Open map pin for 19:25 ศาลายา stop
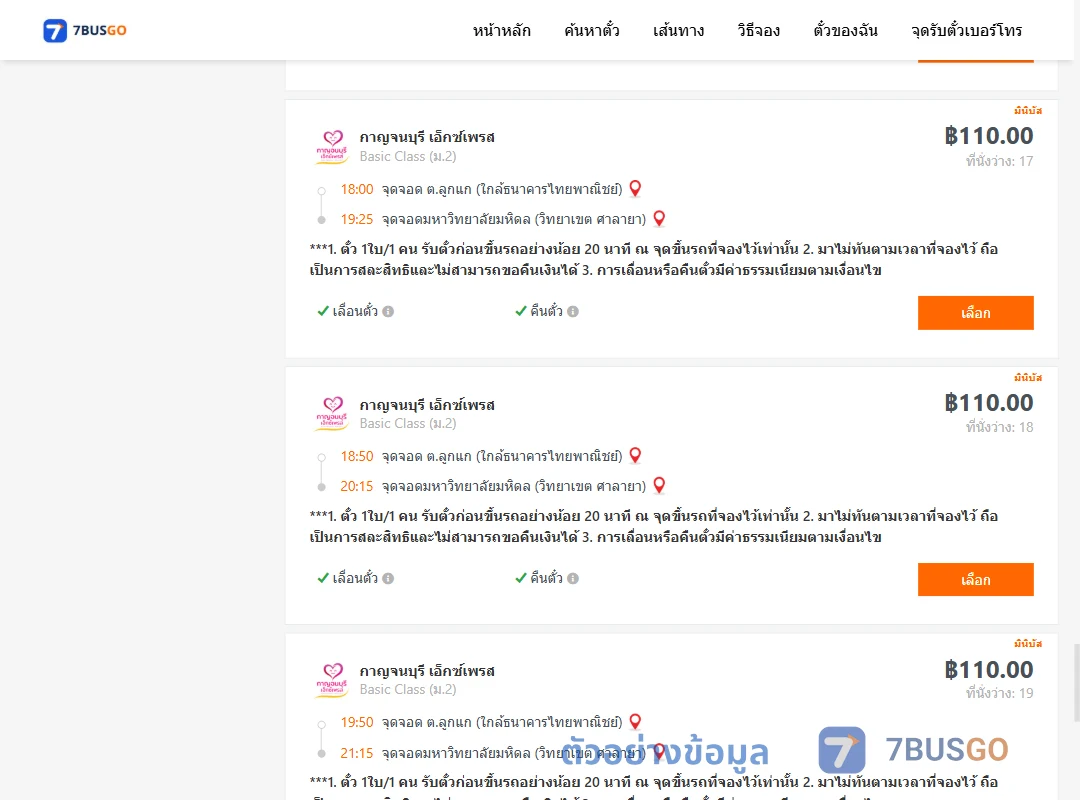This screenshot has height=800, width=1080. [659, 218]
